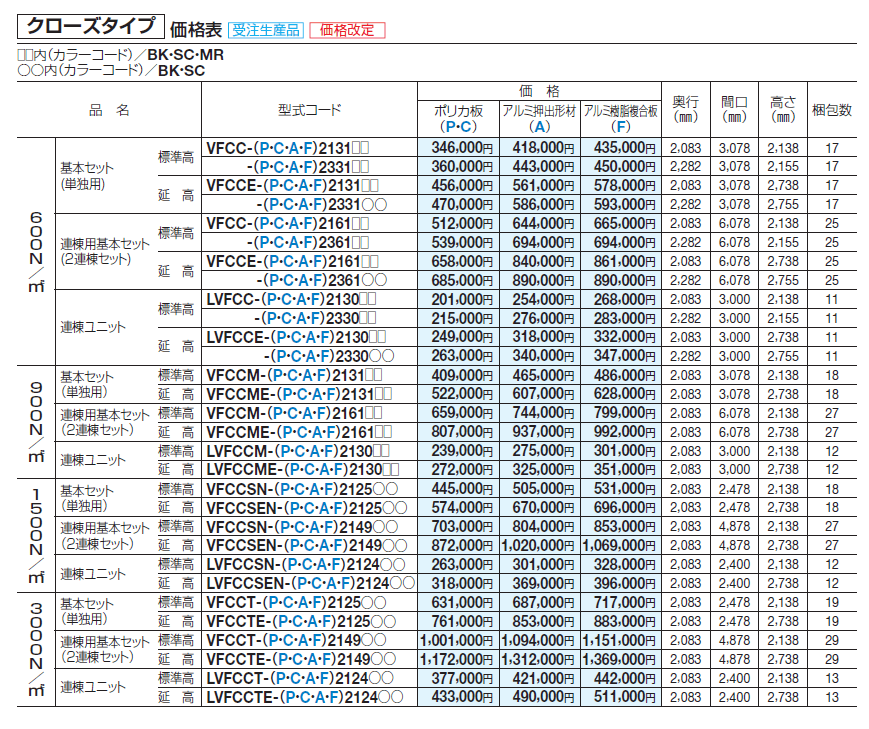Image resolution: width=869 pixels, height=729 pixels.
Task: Click the 梱包数 column header
Action: pos(831,110)
